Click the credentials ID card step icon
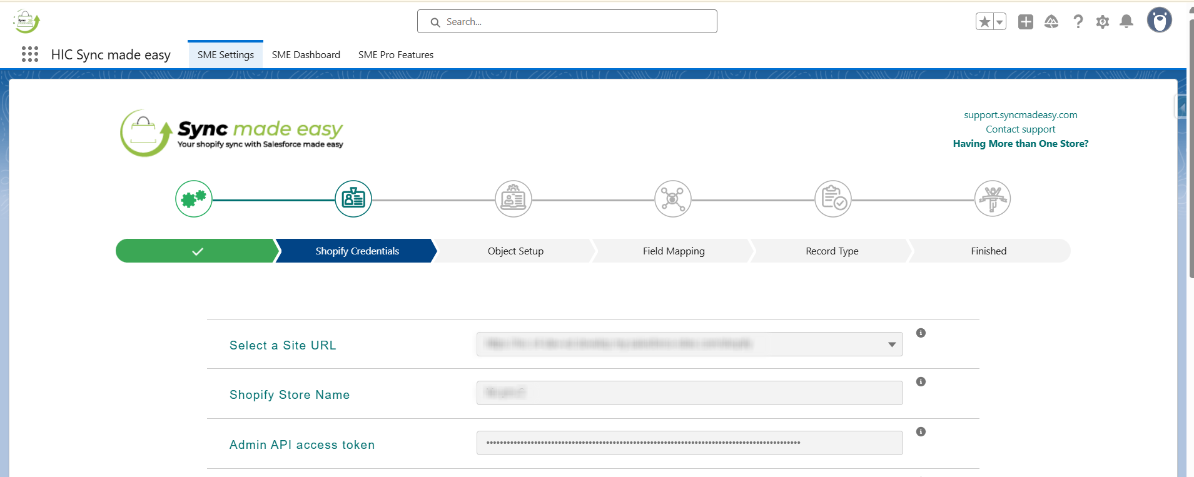This screenshot has height=477, width=1194. 354,199
